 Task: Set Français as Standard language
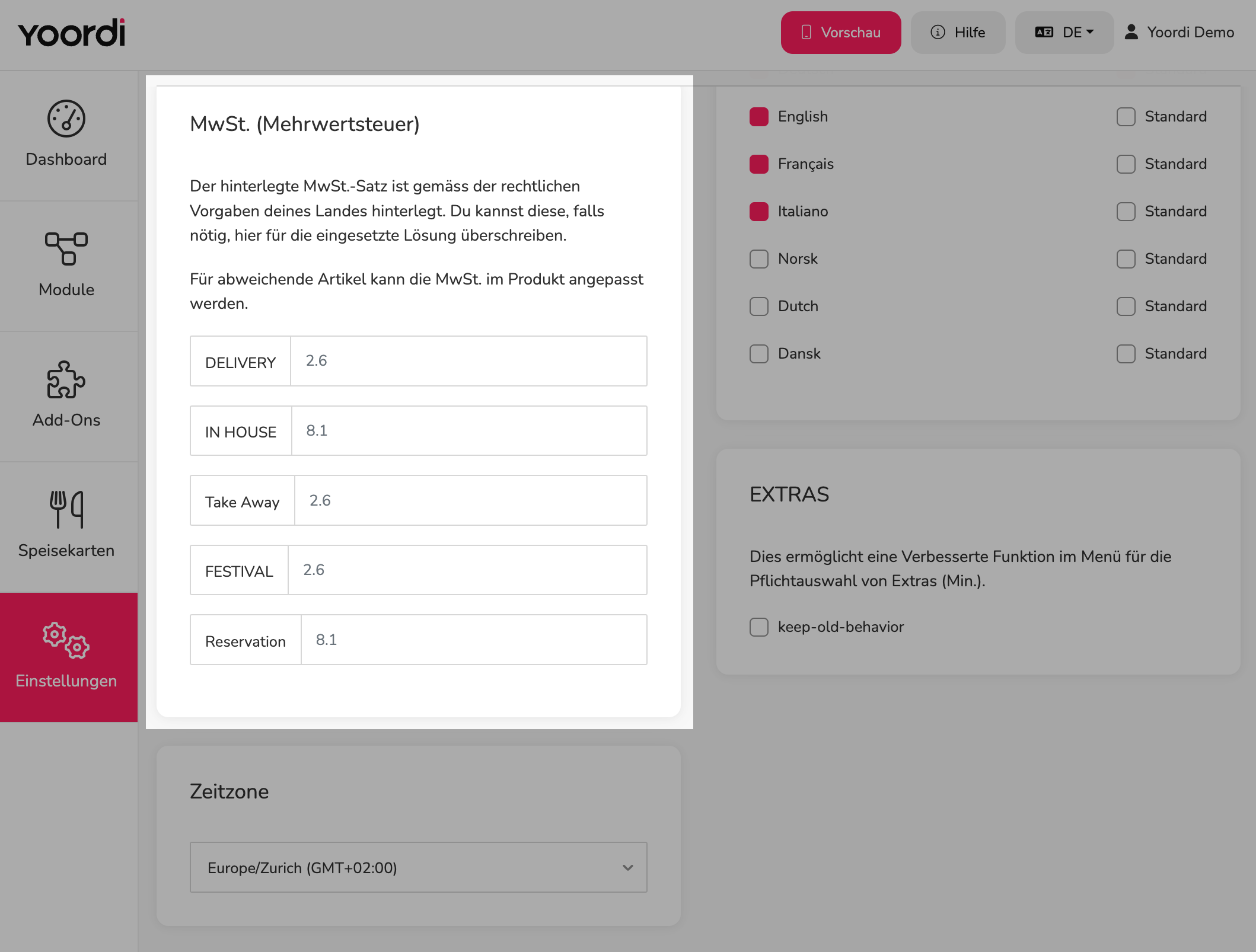pyautogui.click(x=1126, y=164)
